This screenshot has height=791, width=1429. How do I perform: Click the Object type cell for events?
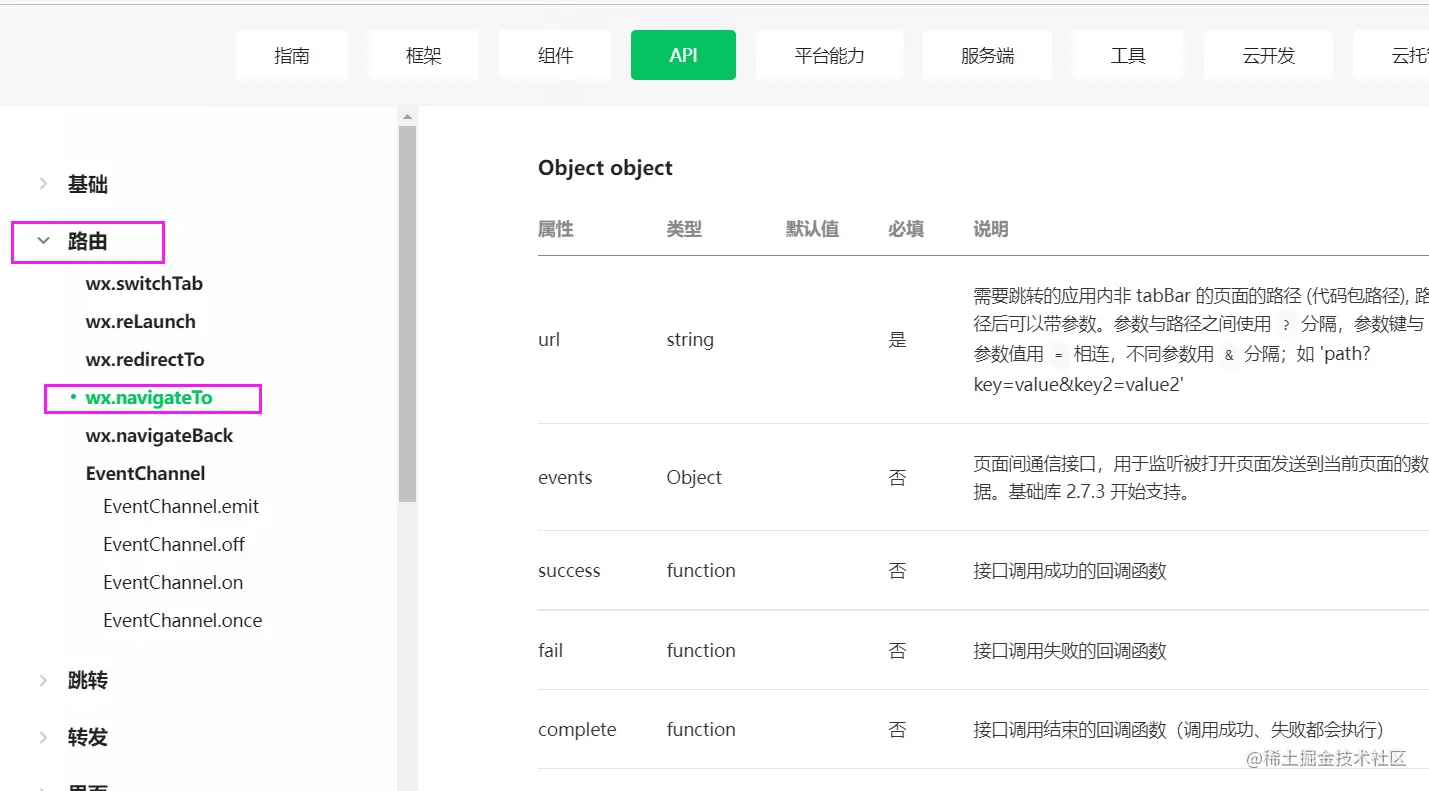pyautogui.click(x=694, y=478)
